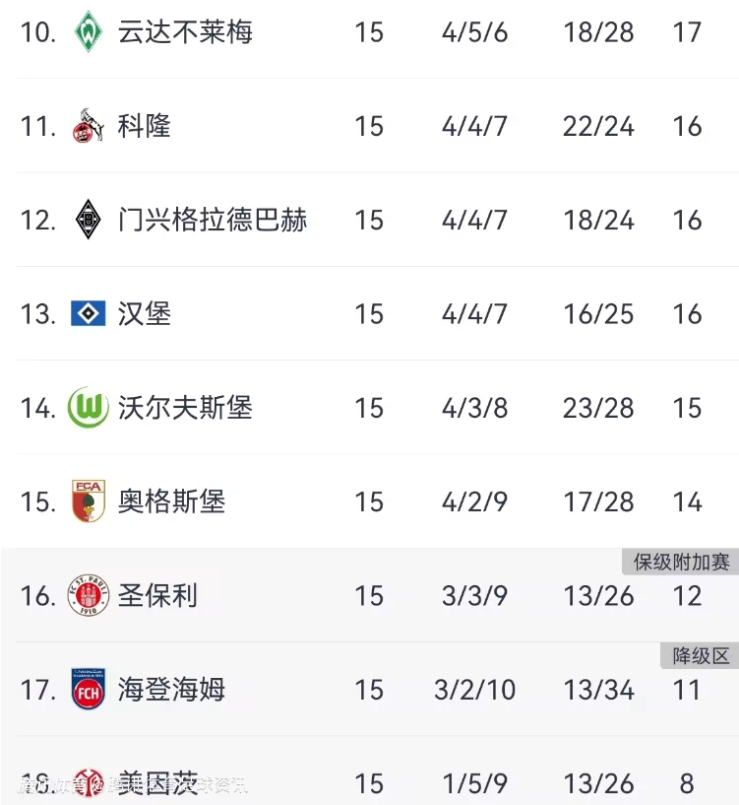Open team page for 科隆
This screenshot has height=805, width=739.
145,126
